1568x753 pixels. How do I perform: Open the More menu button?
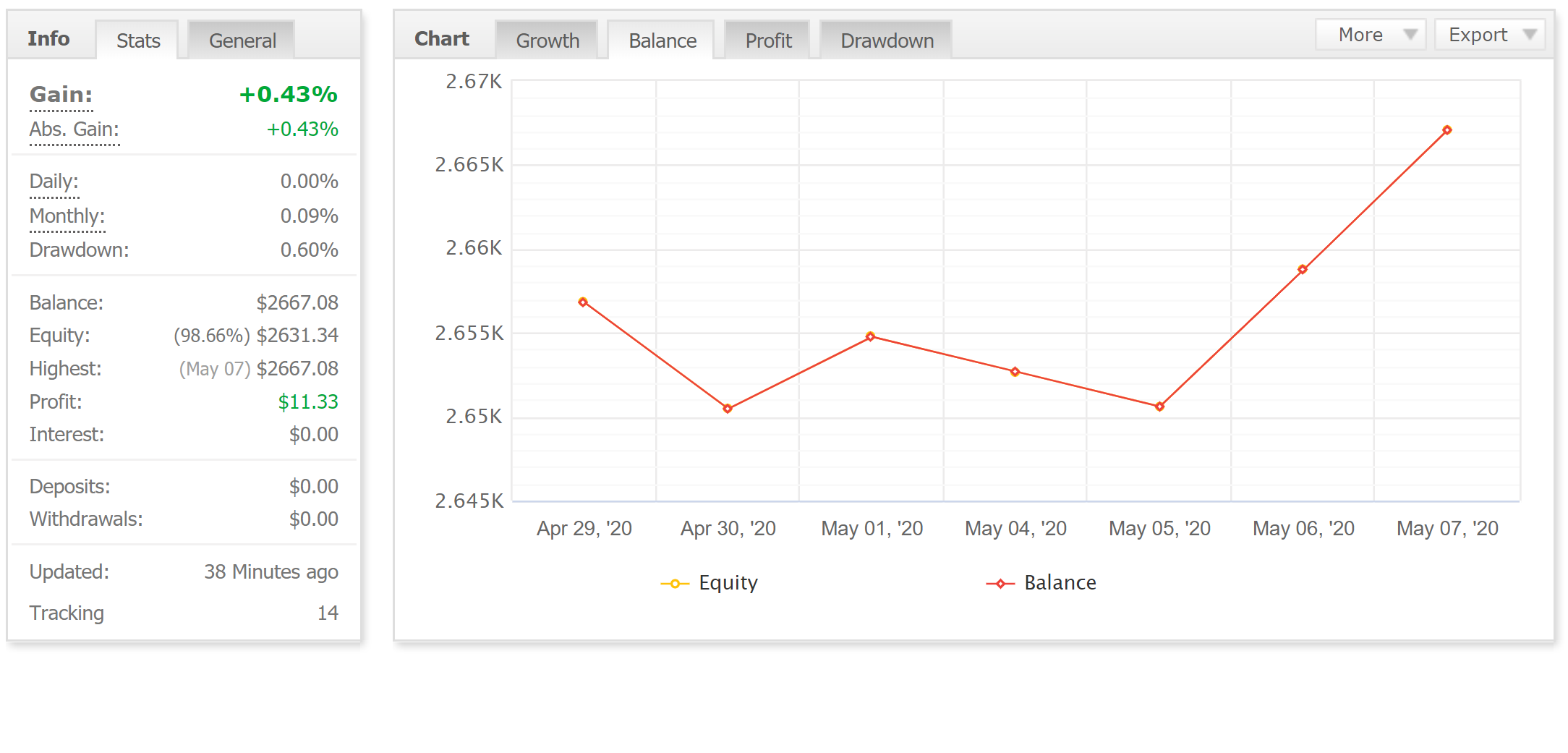pos(1370,35)
